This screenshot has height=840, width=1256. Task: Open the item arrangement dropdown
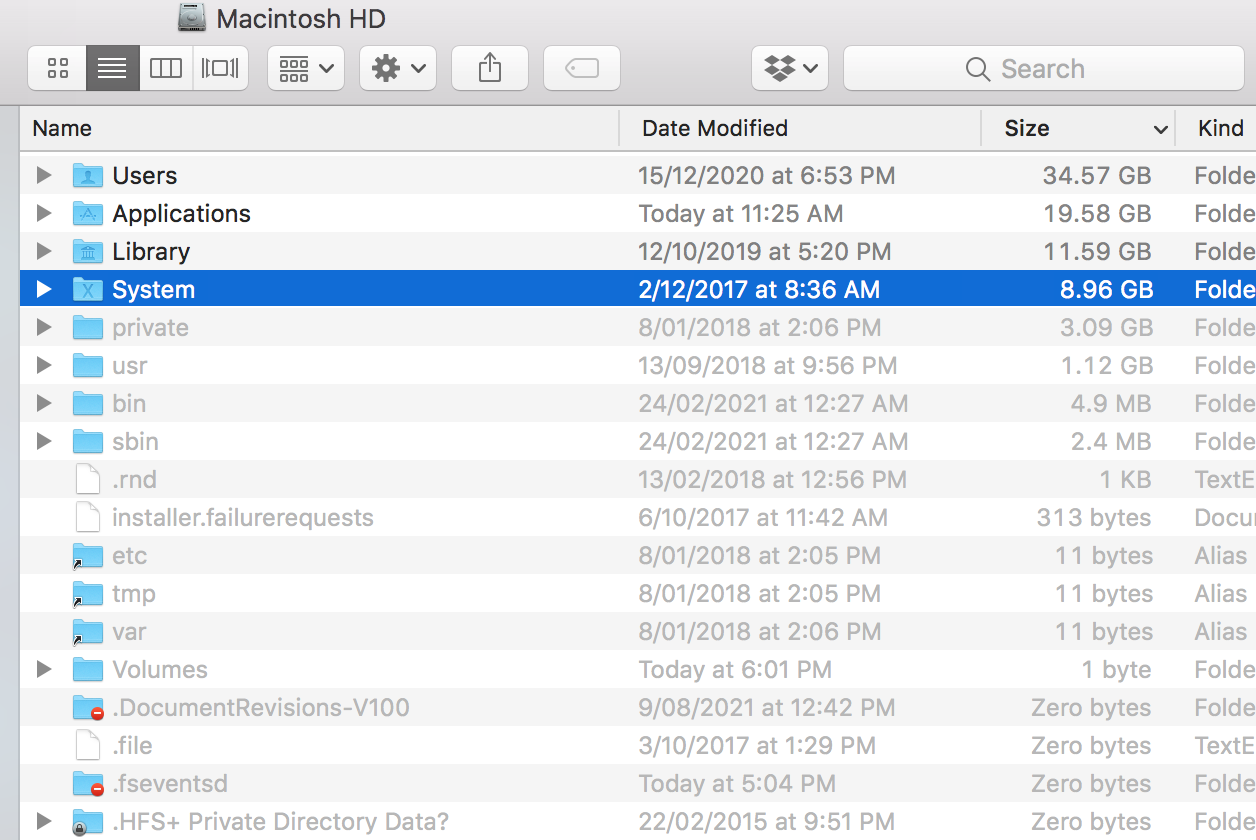pos(306,69)
